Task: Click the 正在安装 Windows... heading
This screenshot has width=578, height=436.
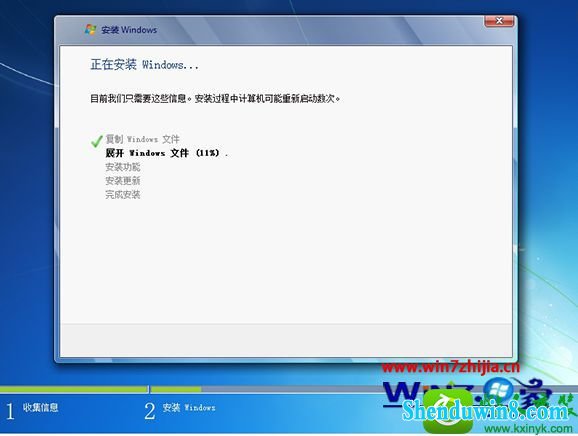Action: click(144, 65)
